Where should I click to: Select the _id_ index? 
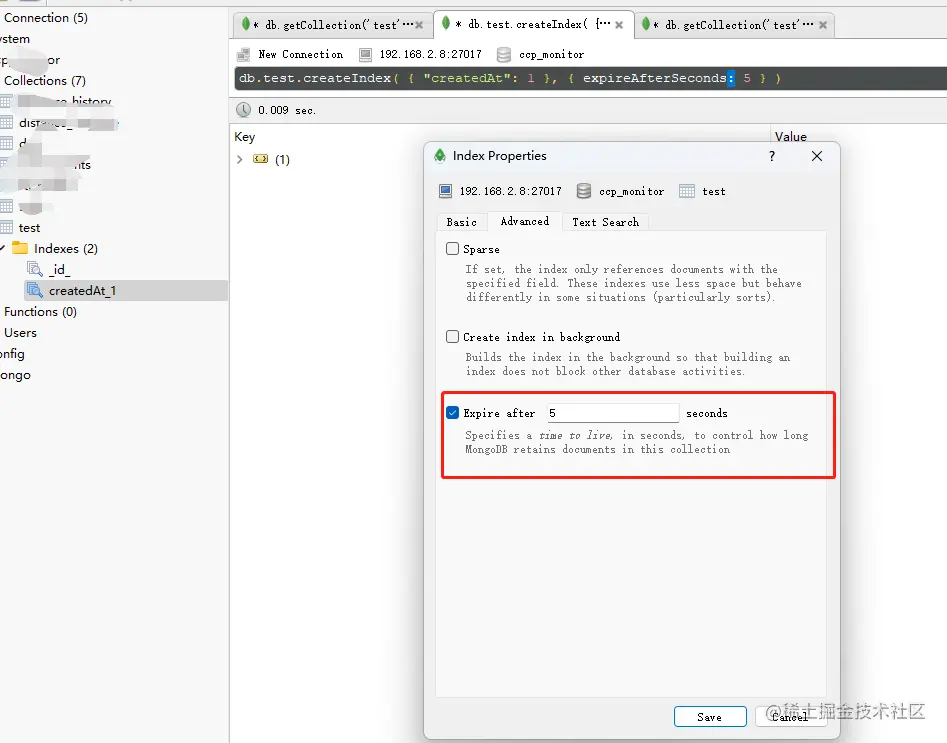pos(59,269)
